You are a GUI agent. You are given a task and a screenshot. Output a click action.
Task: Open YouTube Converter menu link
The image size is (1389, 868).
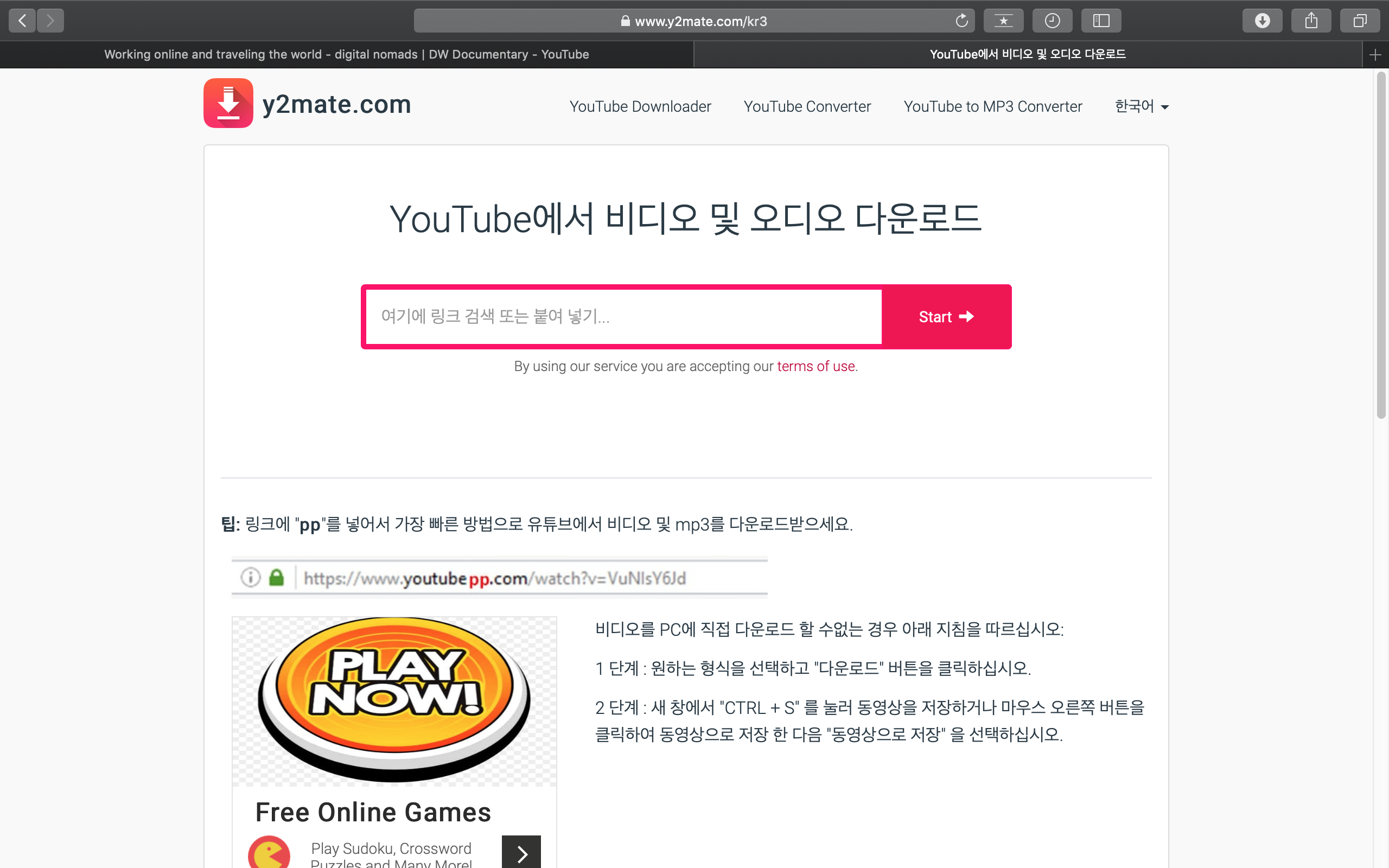pyautogui.click(x=807, y=106)
